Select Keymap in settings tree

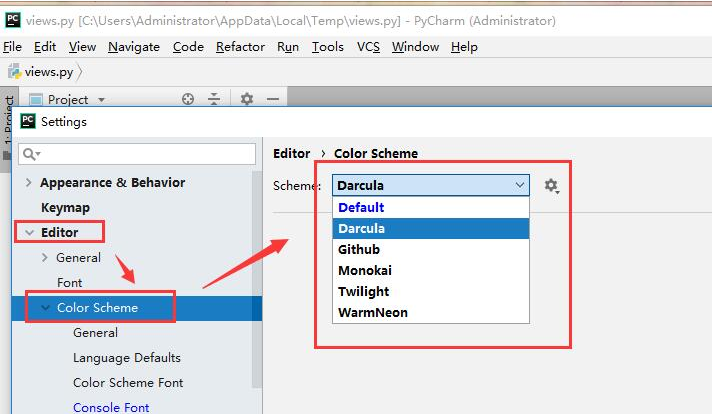(x=65, y=208)
